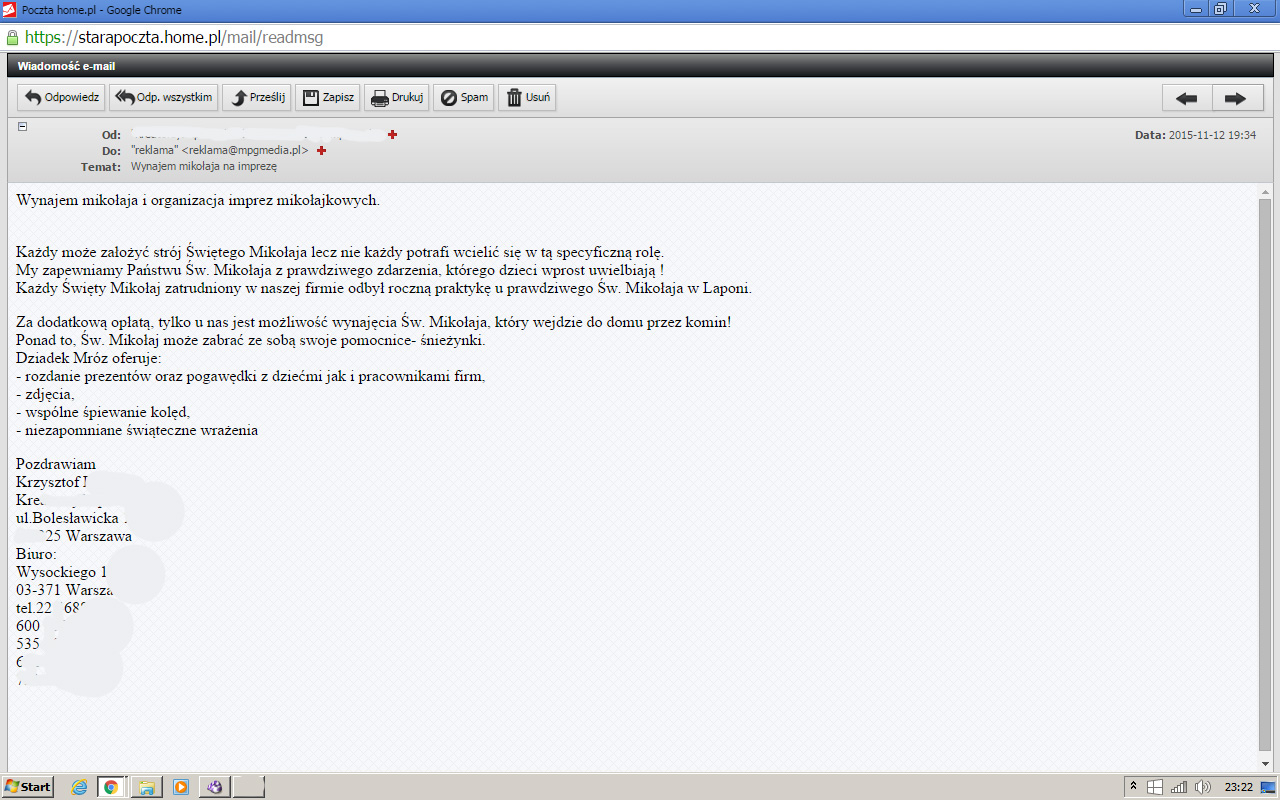Click the scrollbar down arrow
The image size is (1280, 800).
pyautogui.click(x=1265, y=764)
